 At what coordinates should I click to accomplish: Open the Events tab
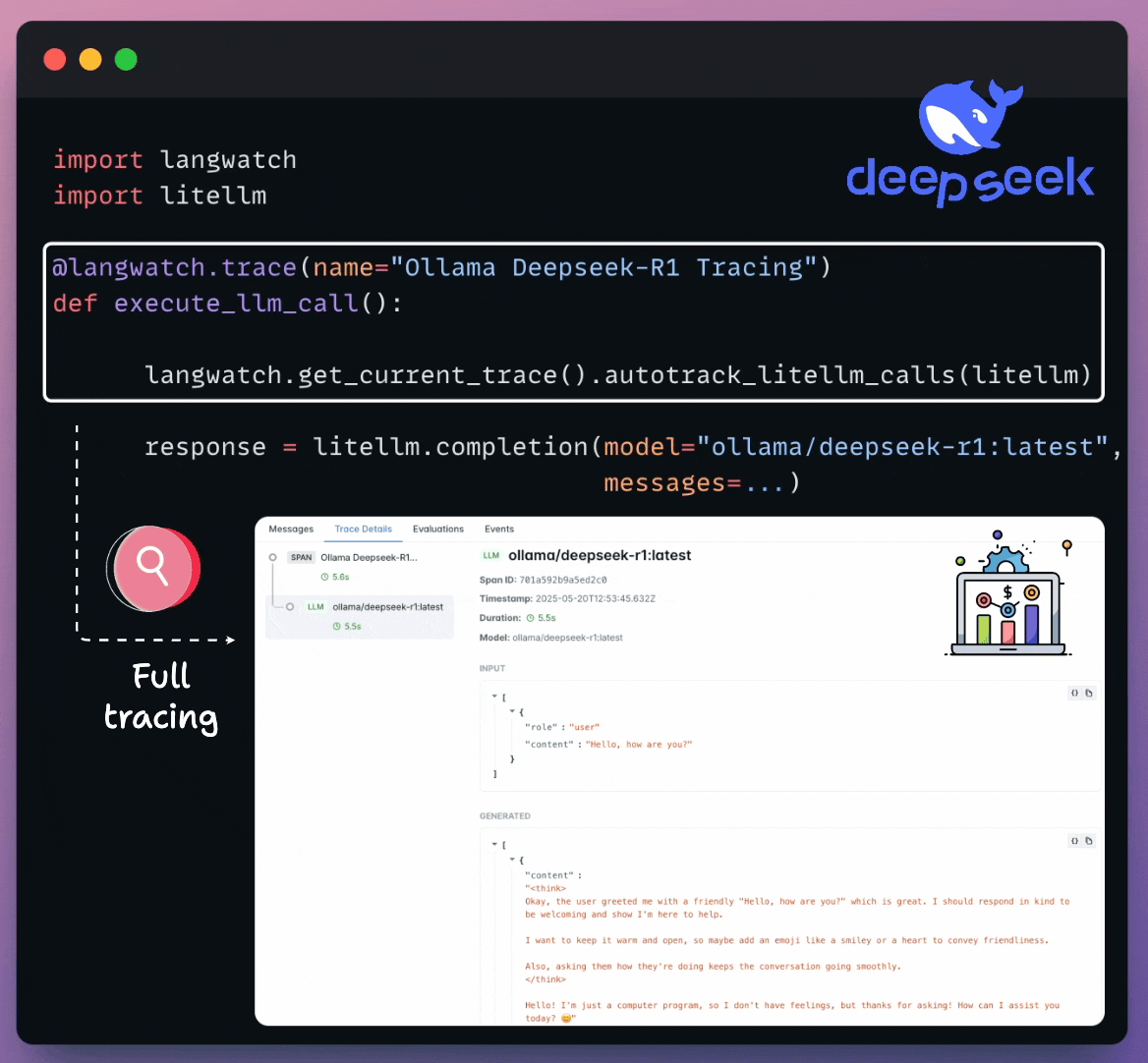coord(499,529)
